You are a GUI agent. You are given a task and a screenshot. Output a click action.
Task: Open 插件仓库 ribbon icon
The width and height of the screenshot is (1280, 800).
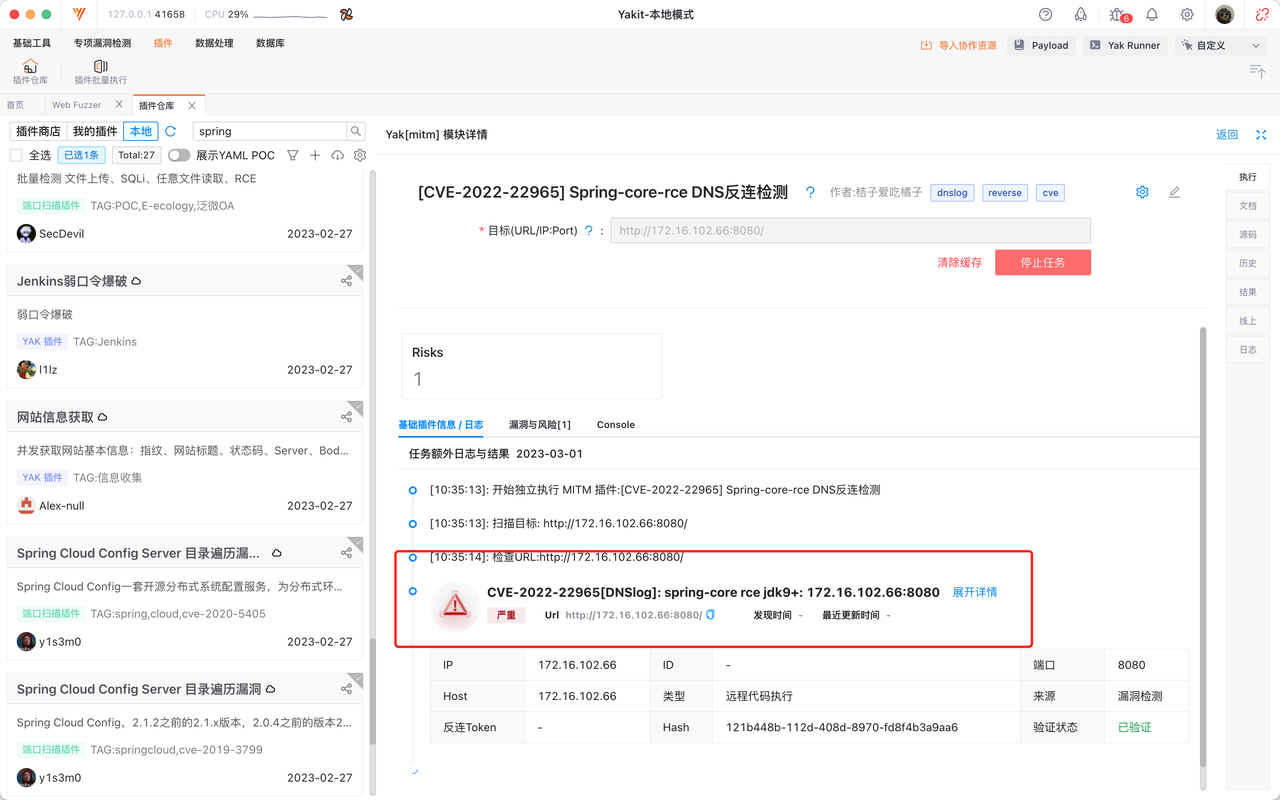[x=30, y=72]
